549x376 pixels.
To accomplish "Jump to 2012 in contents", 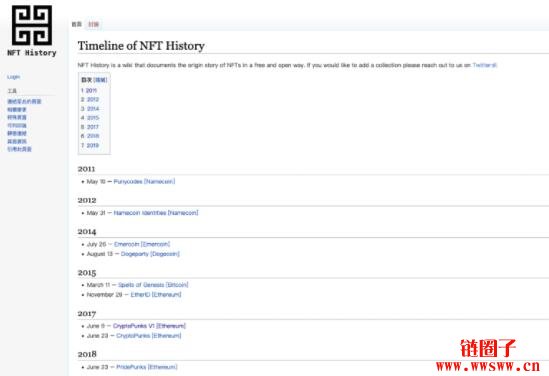I will 90,99.
